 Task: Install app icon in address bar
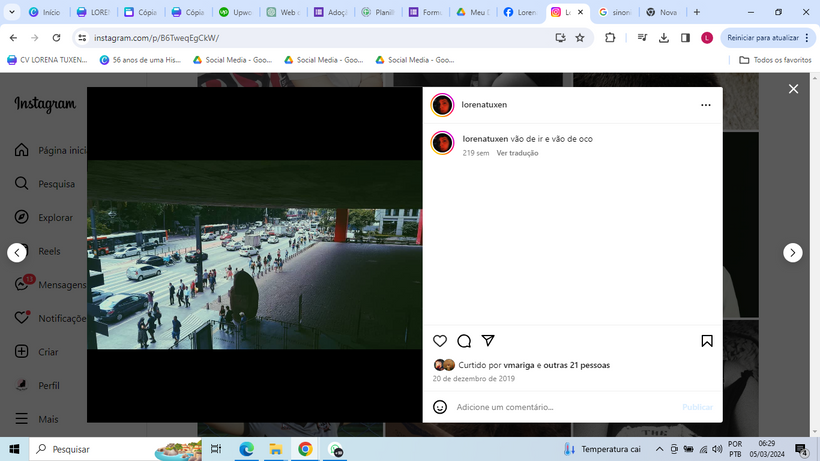coord(560,38)
